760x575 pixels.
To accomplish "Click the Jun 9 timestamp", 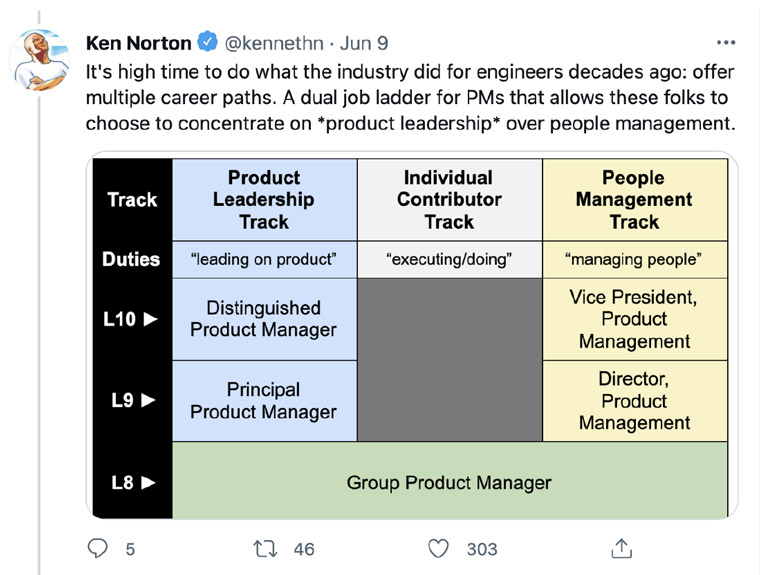I will pos(364,43).
